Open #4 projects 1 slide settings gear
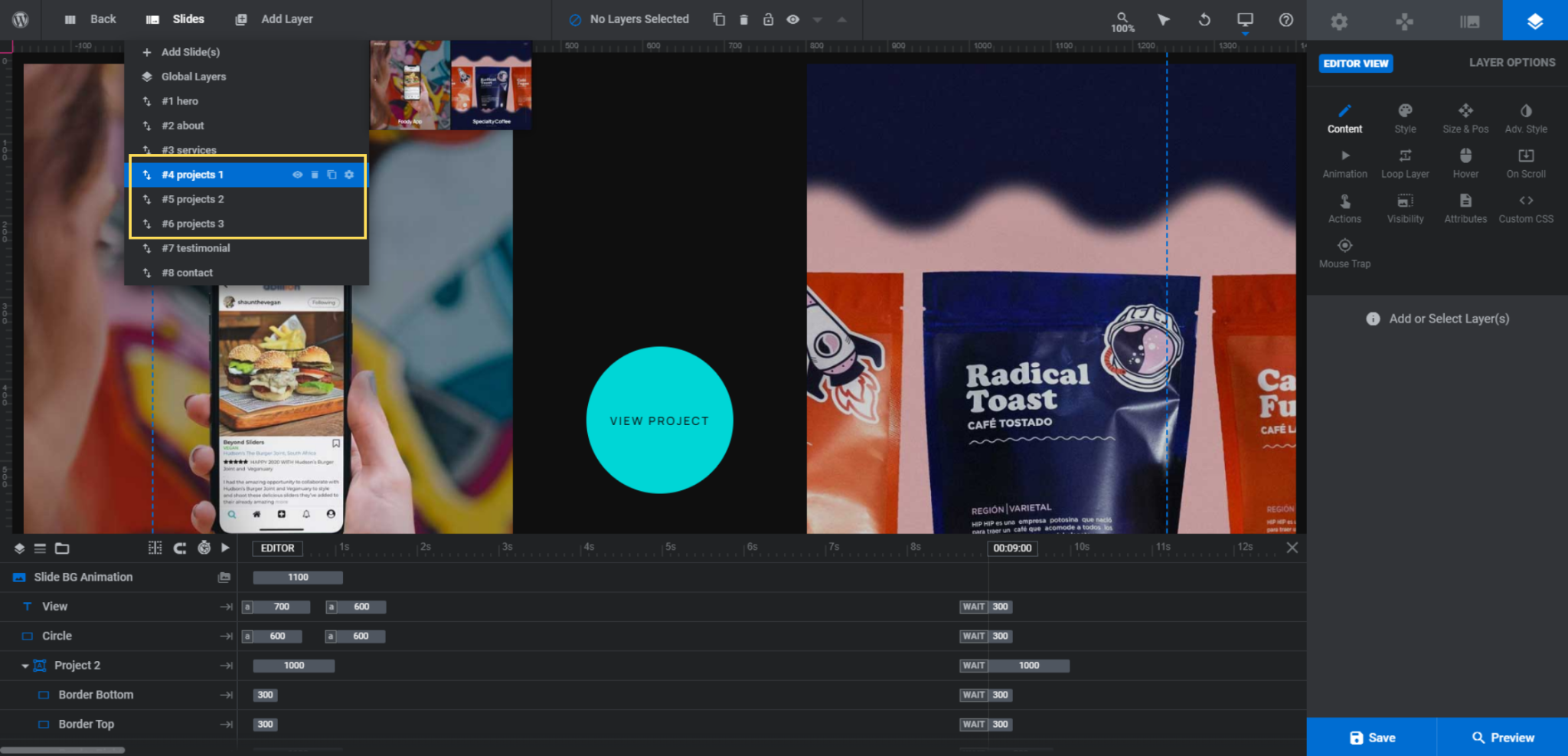 coord(349,175)
